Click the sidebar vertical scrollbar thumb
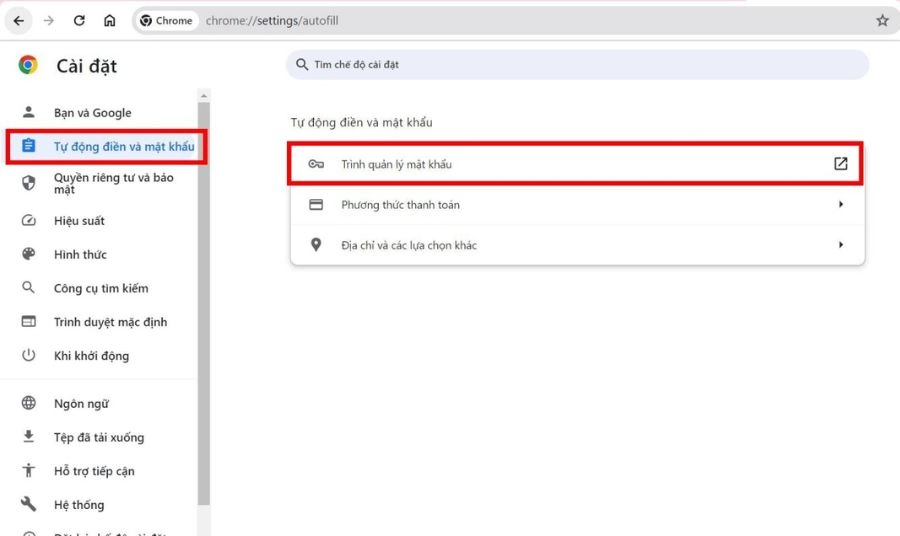This screenshot has width=900, height=536. pos(204,304)
